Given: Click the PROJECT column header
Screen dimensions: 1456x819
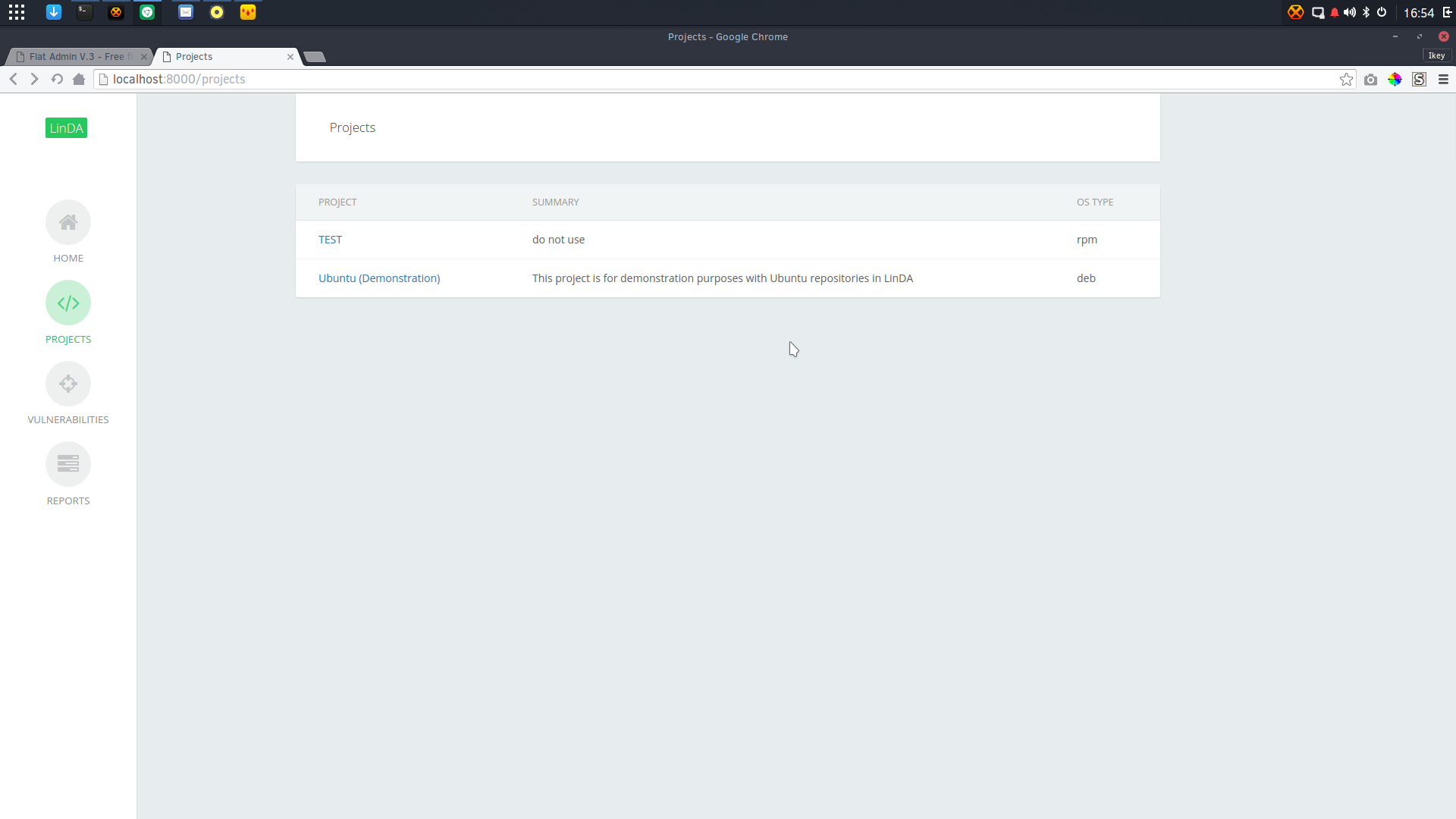Looking at the screenshot, I should [x=337, y=202].
